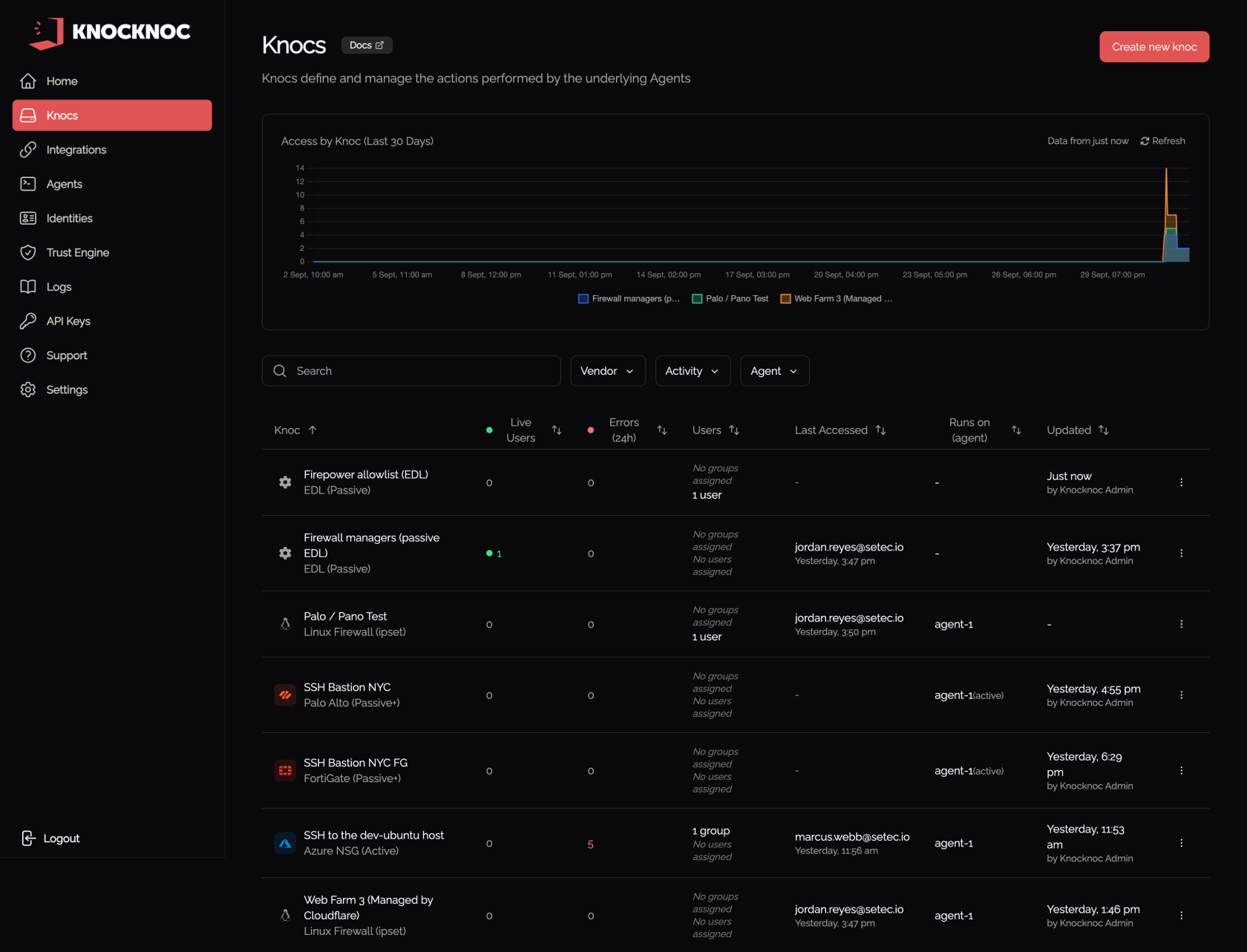Navigate to Trust Engine
Image resolution: width=1247 pixels, height=952 pixels.
[112, 252]
